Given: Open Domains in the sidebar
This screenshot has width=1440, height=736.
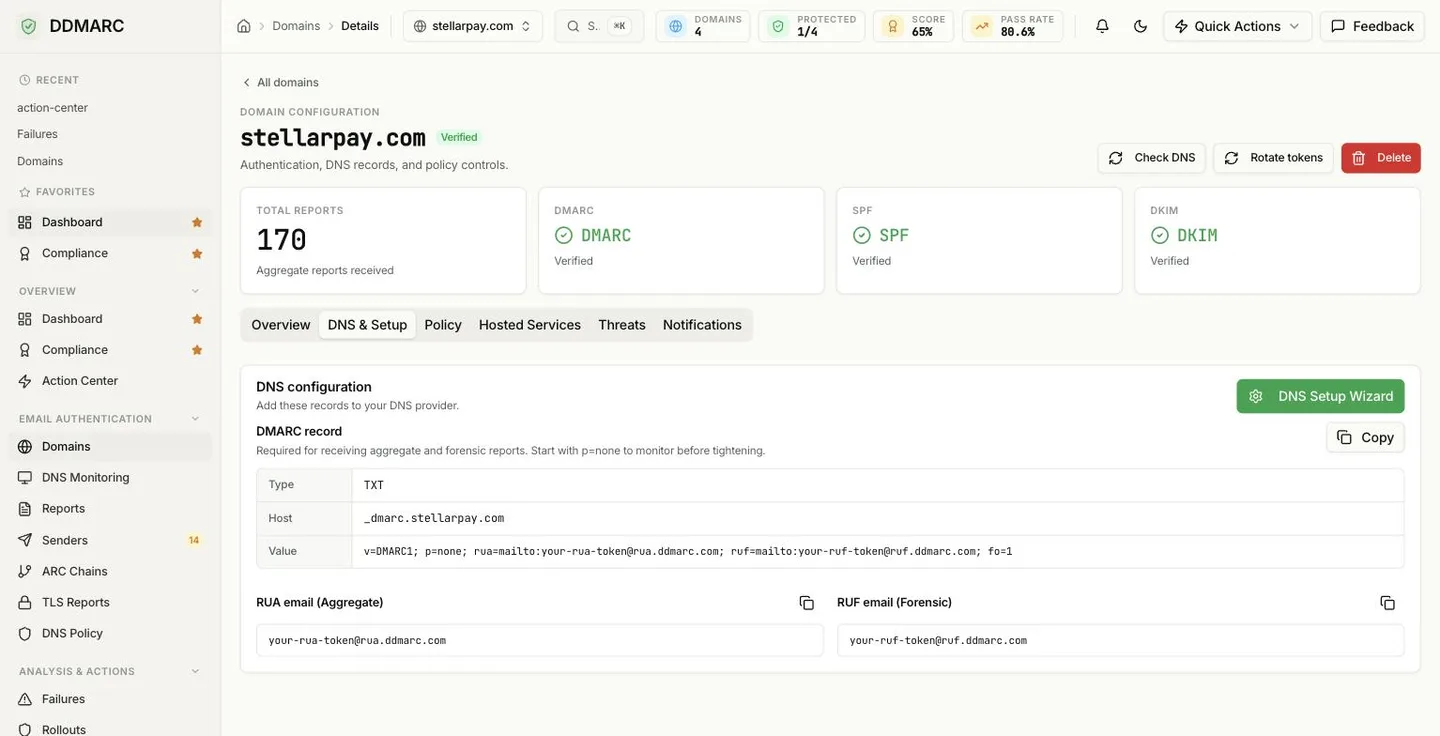Looking at the screenshot, I should [110, 447].
